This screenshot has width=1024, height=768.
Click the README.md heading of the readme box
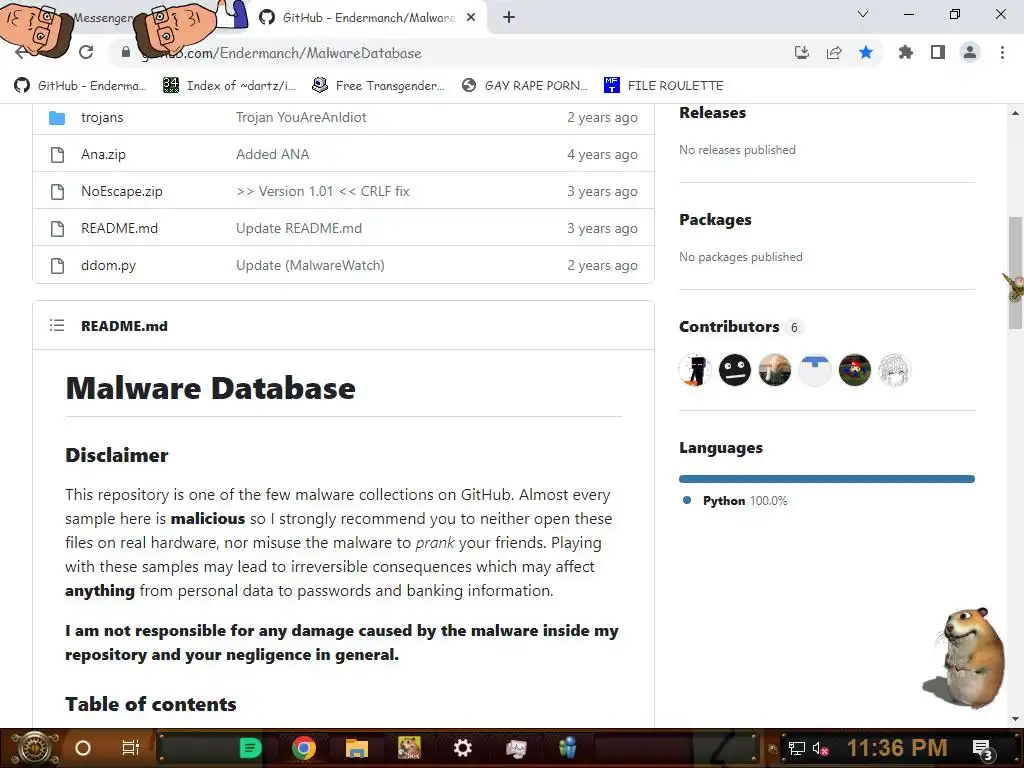[x=124, y=326]
